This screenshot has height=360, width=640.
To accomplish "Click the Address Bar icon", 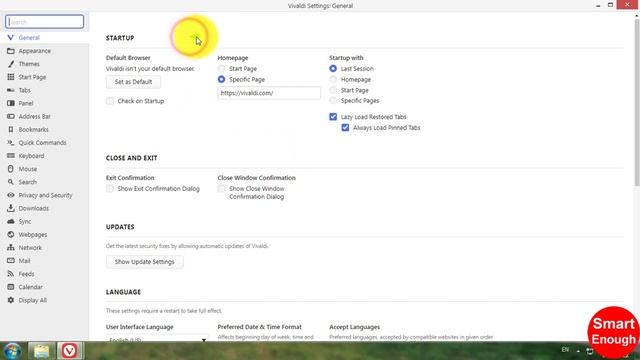I will click(11, 116).
